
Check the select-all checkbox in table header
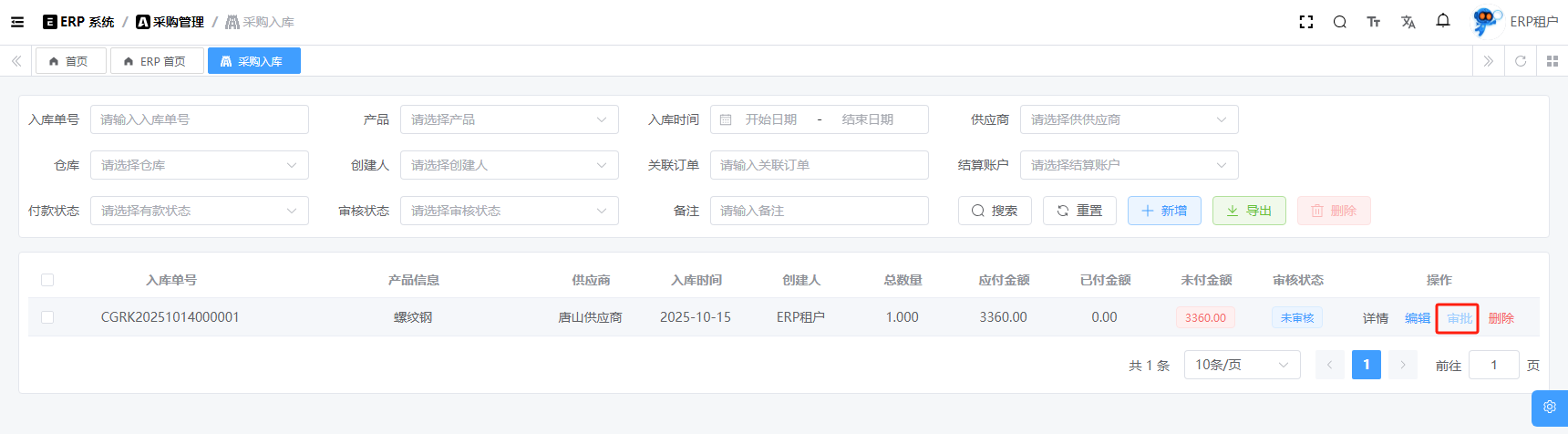[x=47, y=280]
